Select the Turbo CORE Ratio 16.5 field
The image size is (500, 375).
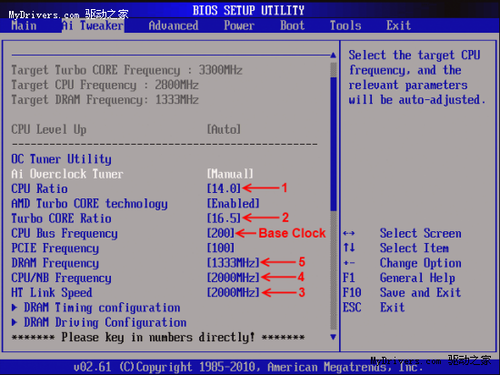pos(224,218)
